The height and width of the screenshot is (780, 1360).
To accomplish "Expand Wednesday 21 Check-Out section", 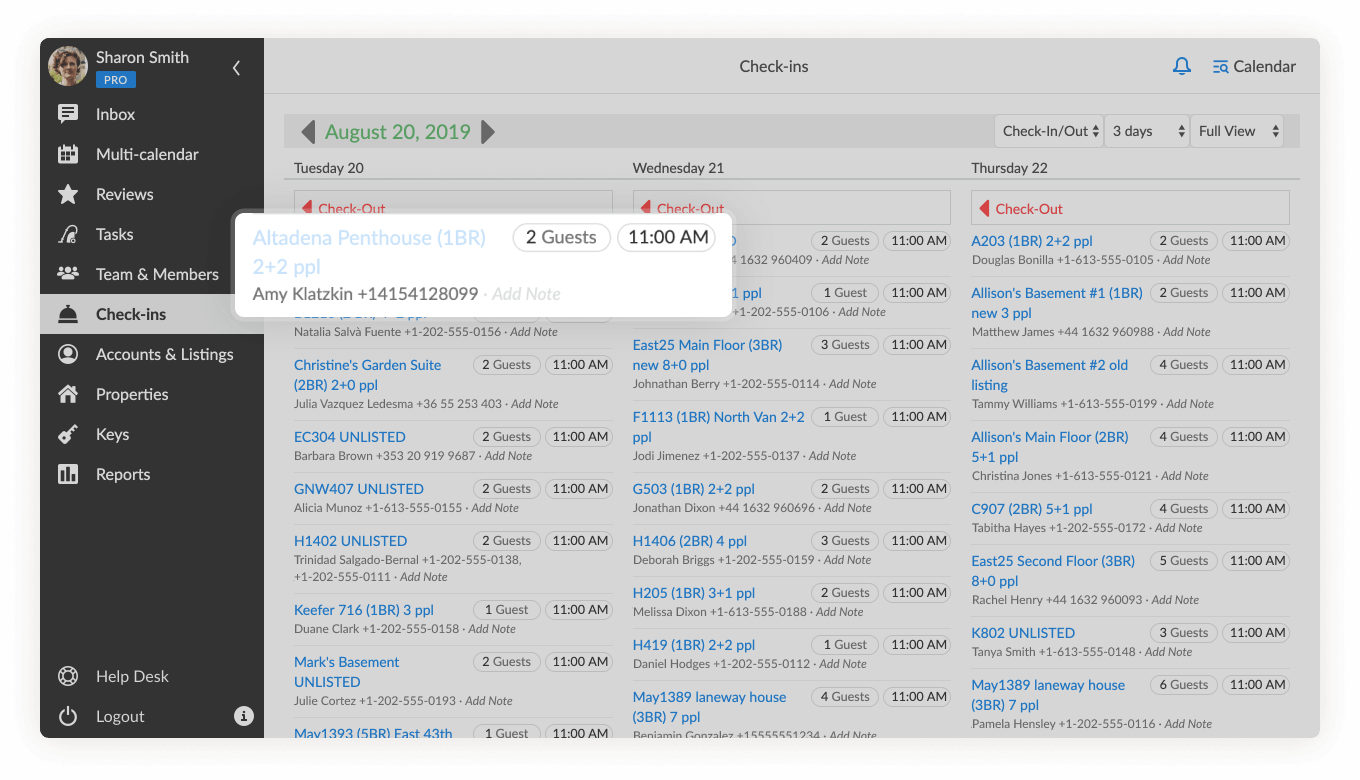I will coord(791,208).
